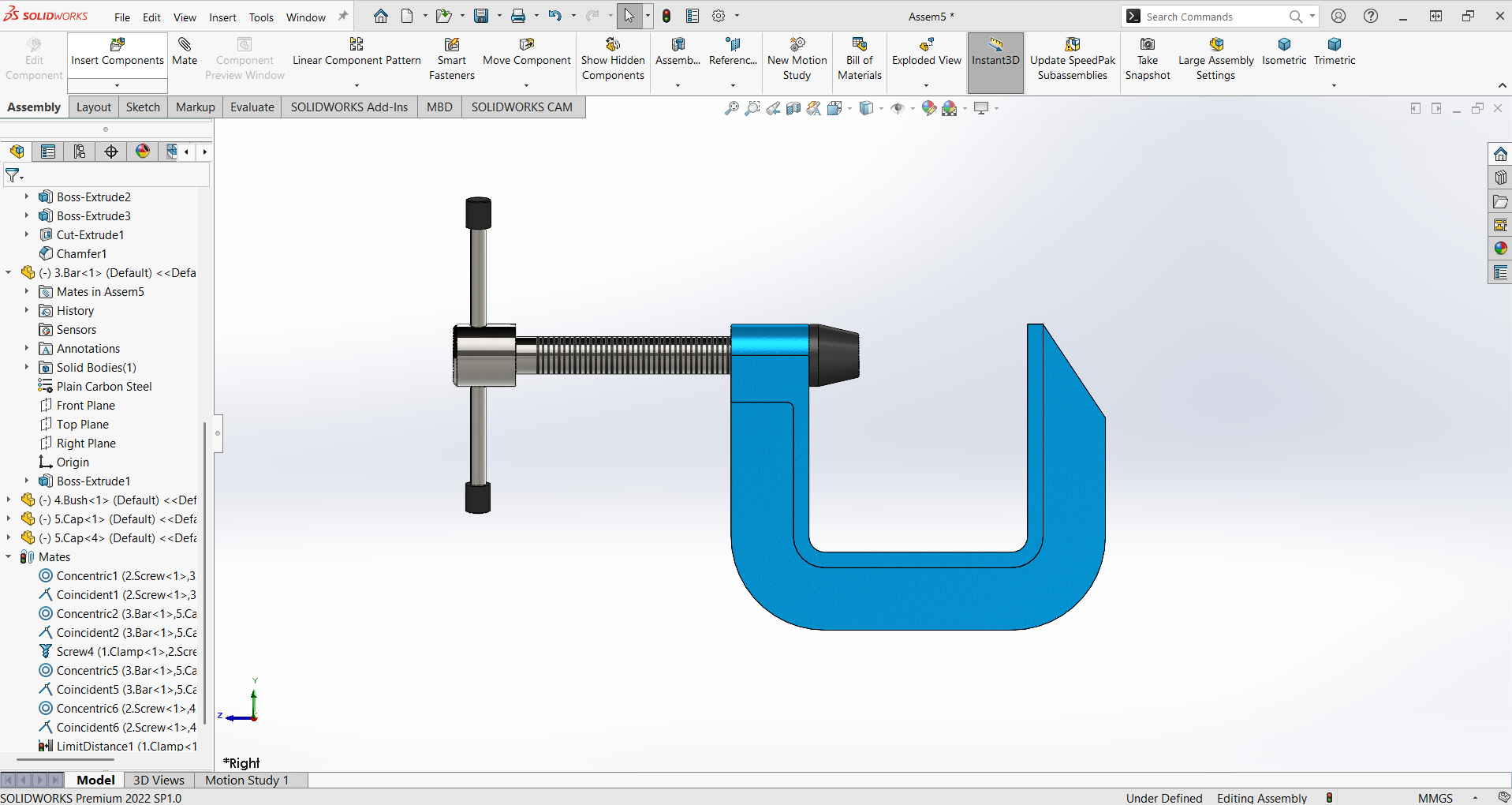Select the Mate tool
The image size is (1512, 805).
(185, 51)
